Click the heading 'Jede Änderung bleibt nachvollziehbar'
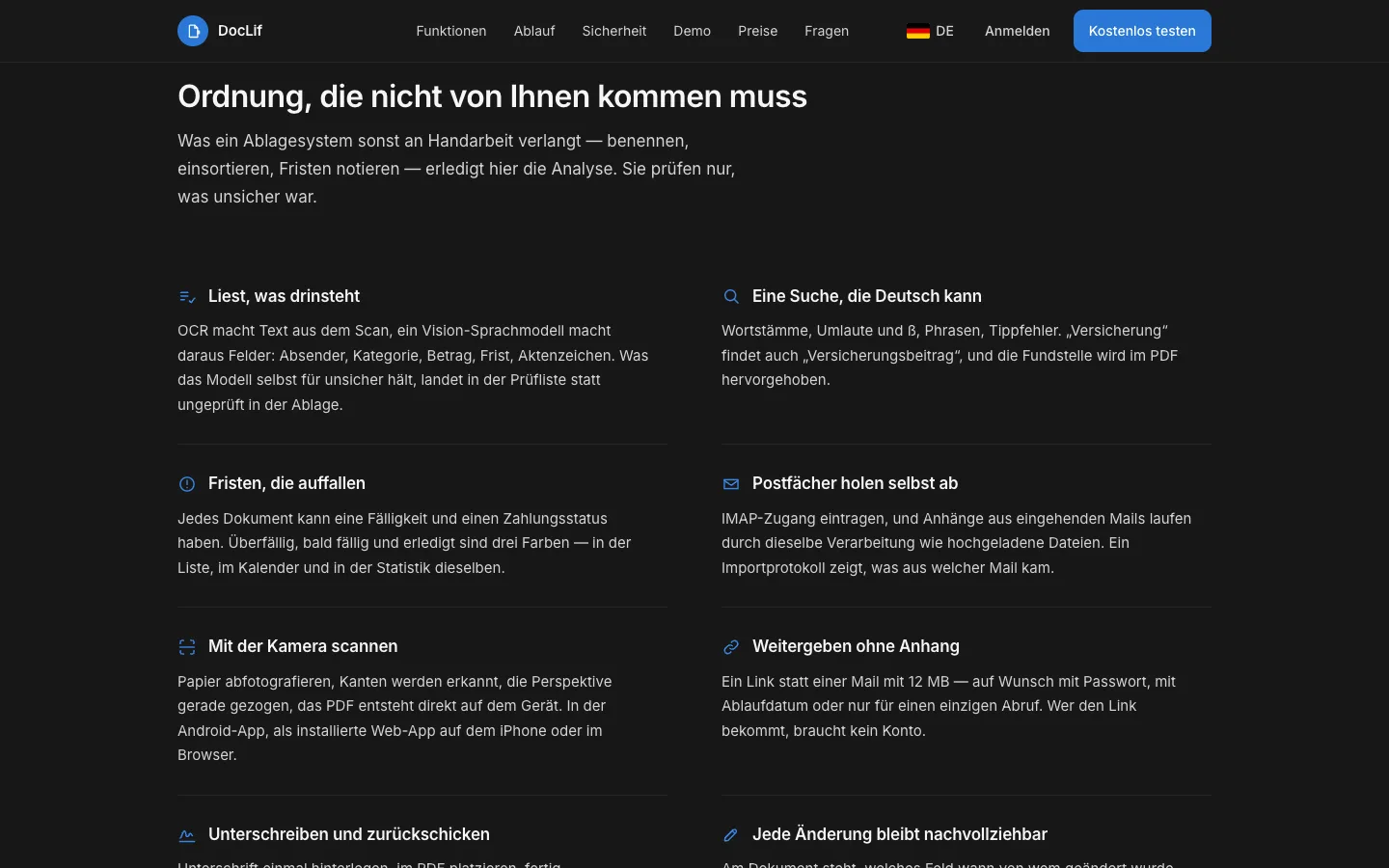This screenshot has width=1389, height=868. (x=900, y=834)
